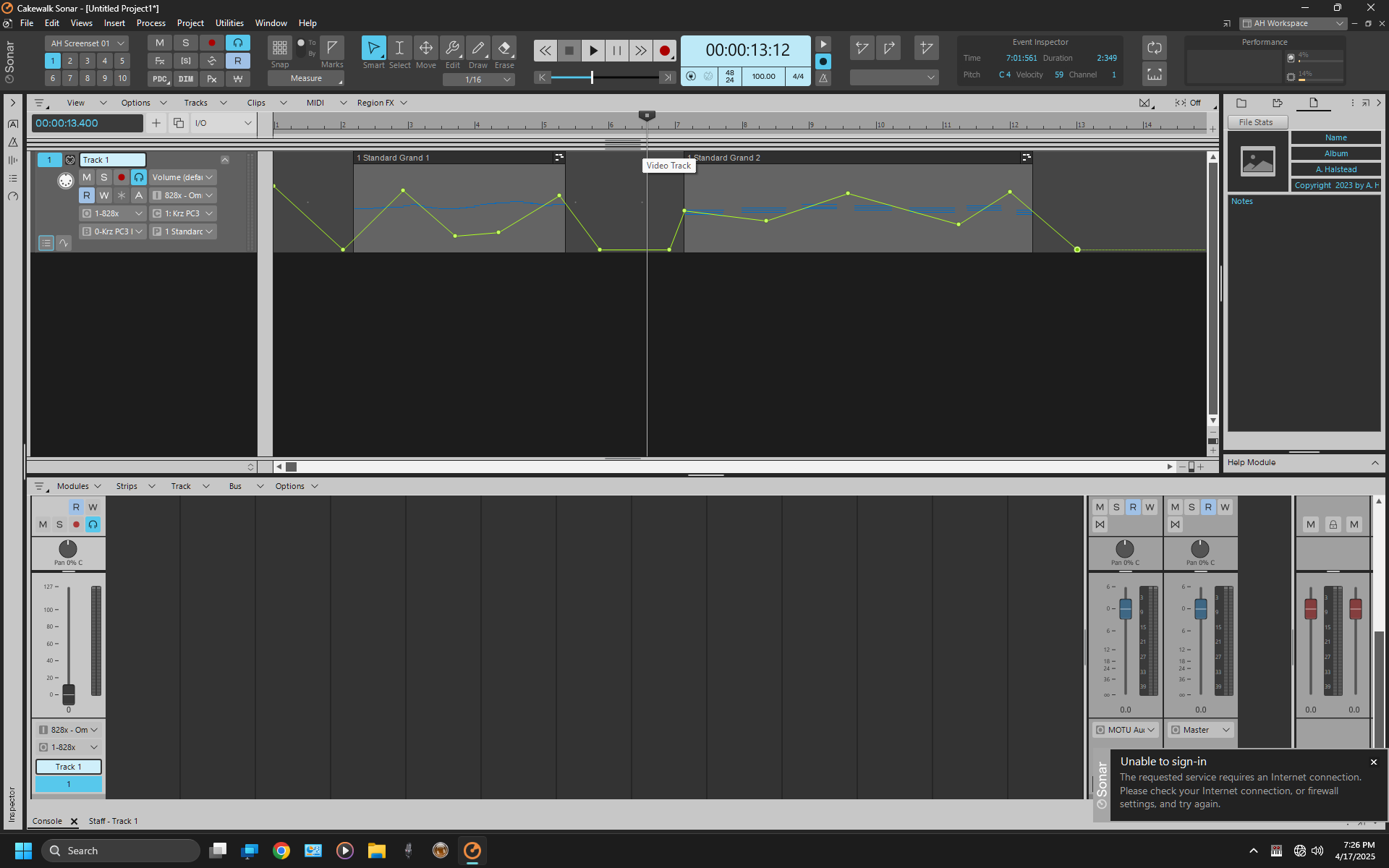Click the 00:00:13.400 time field
The height and width of the screenshot is (868, 1389).
pyautogui.click(x=87, y=123)
